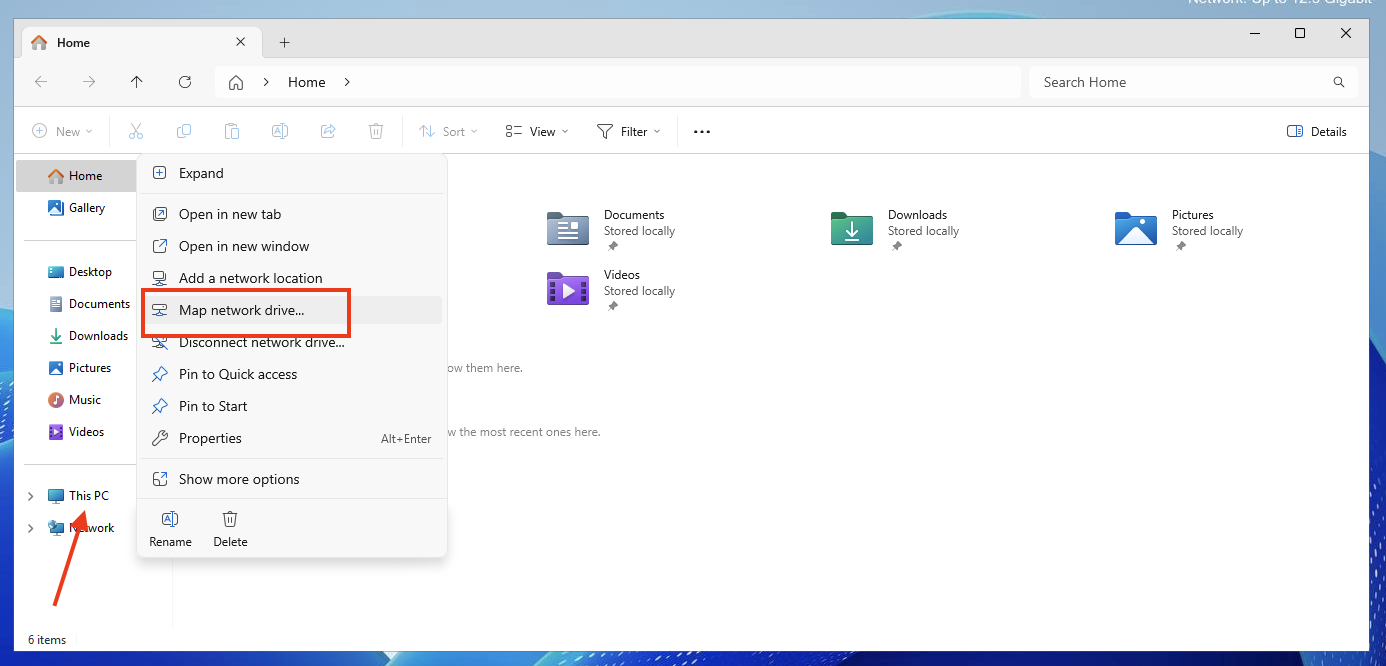Viewport: 1386px width, 666px height.
Task: Open the Filter dropdown
Action: (x=629, y=131)
